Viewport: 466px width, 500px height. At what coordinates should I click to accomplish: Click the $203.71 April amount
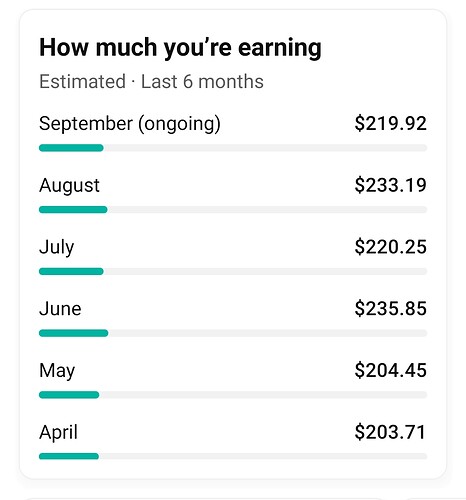coord(390,432)
